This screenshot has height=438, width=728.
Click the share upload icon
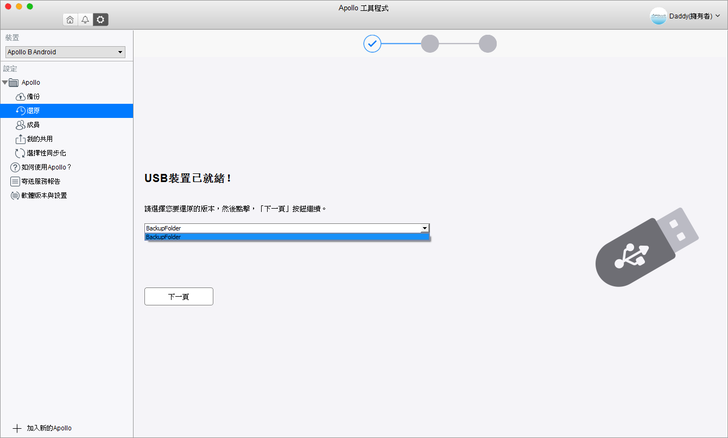point(20,139)
